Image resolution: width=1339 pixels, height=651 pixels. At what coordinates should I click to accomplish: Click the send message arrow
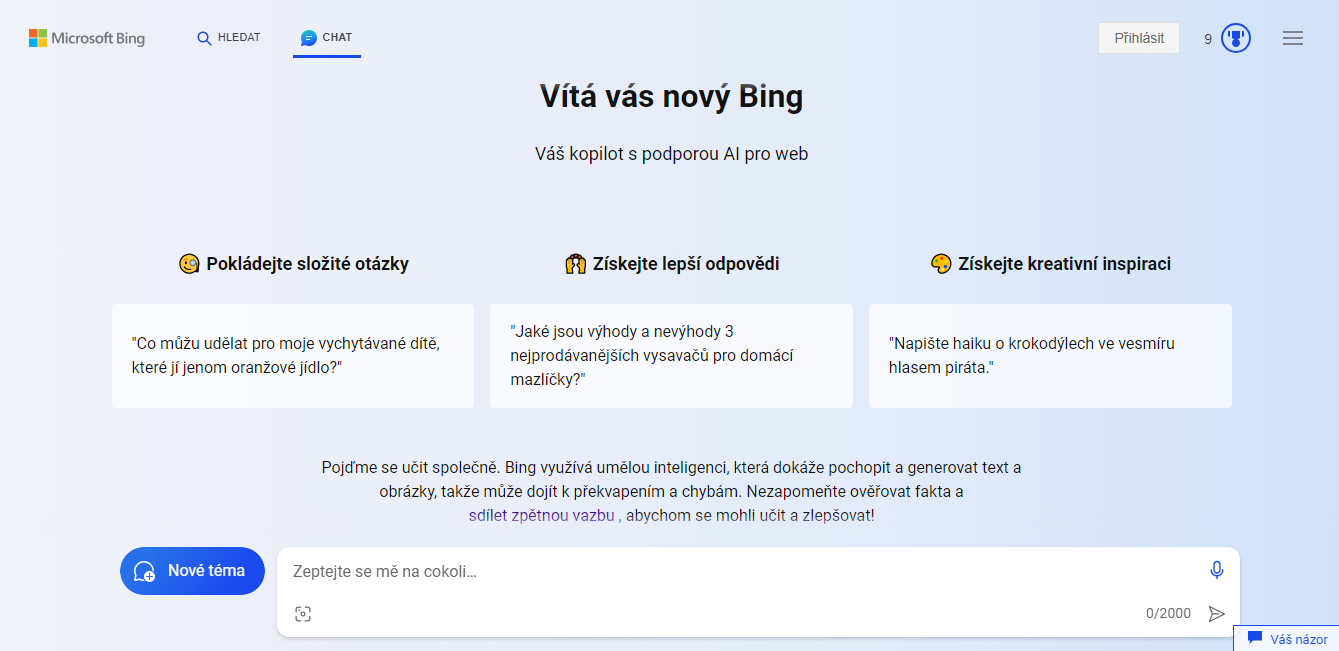click(1216, 613)
